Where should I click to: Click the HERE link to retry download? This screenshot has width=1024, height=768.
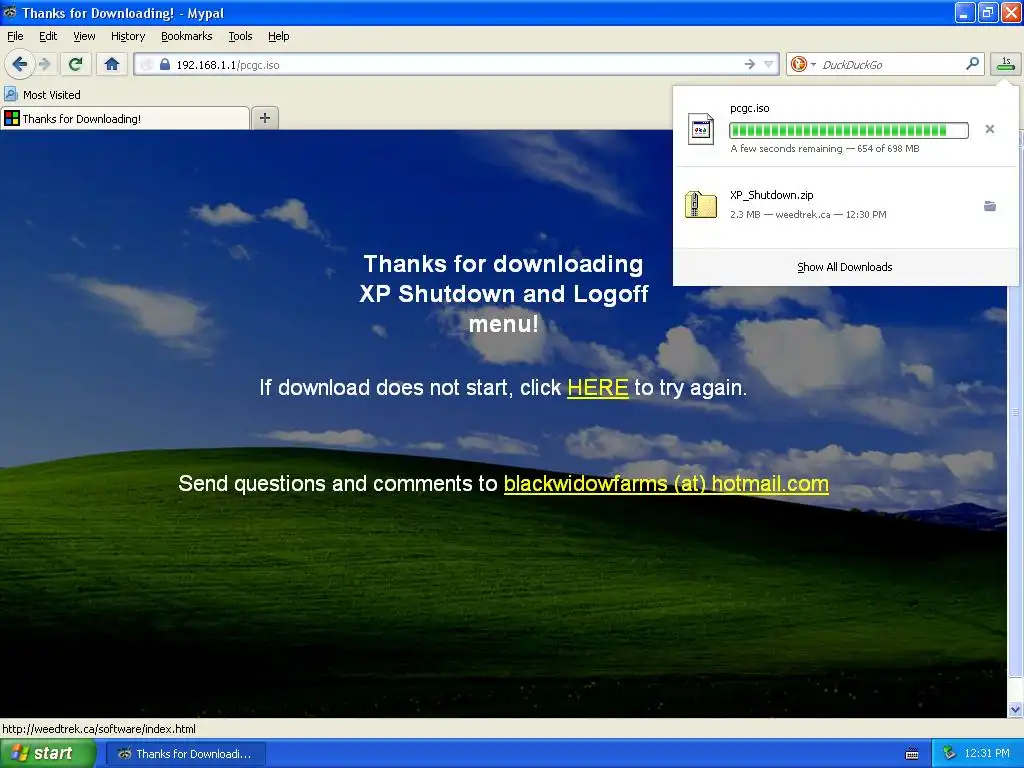pyautogui.click(x=598, y=387)
